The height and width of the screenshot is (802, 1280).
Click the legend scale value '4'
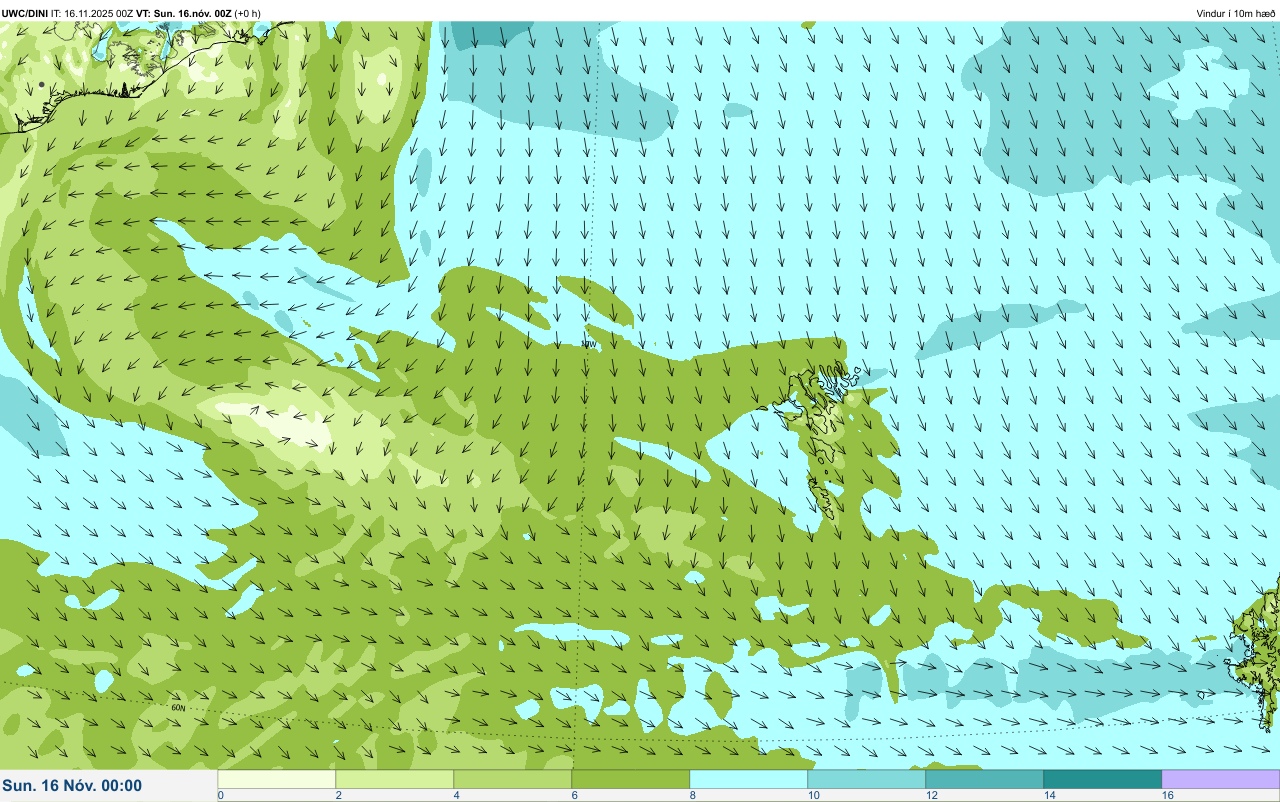pyautogui.click(x=456, y=795)
